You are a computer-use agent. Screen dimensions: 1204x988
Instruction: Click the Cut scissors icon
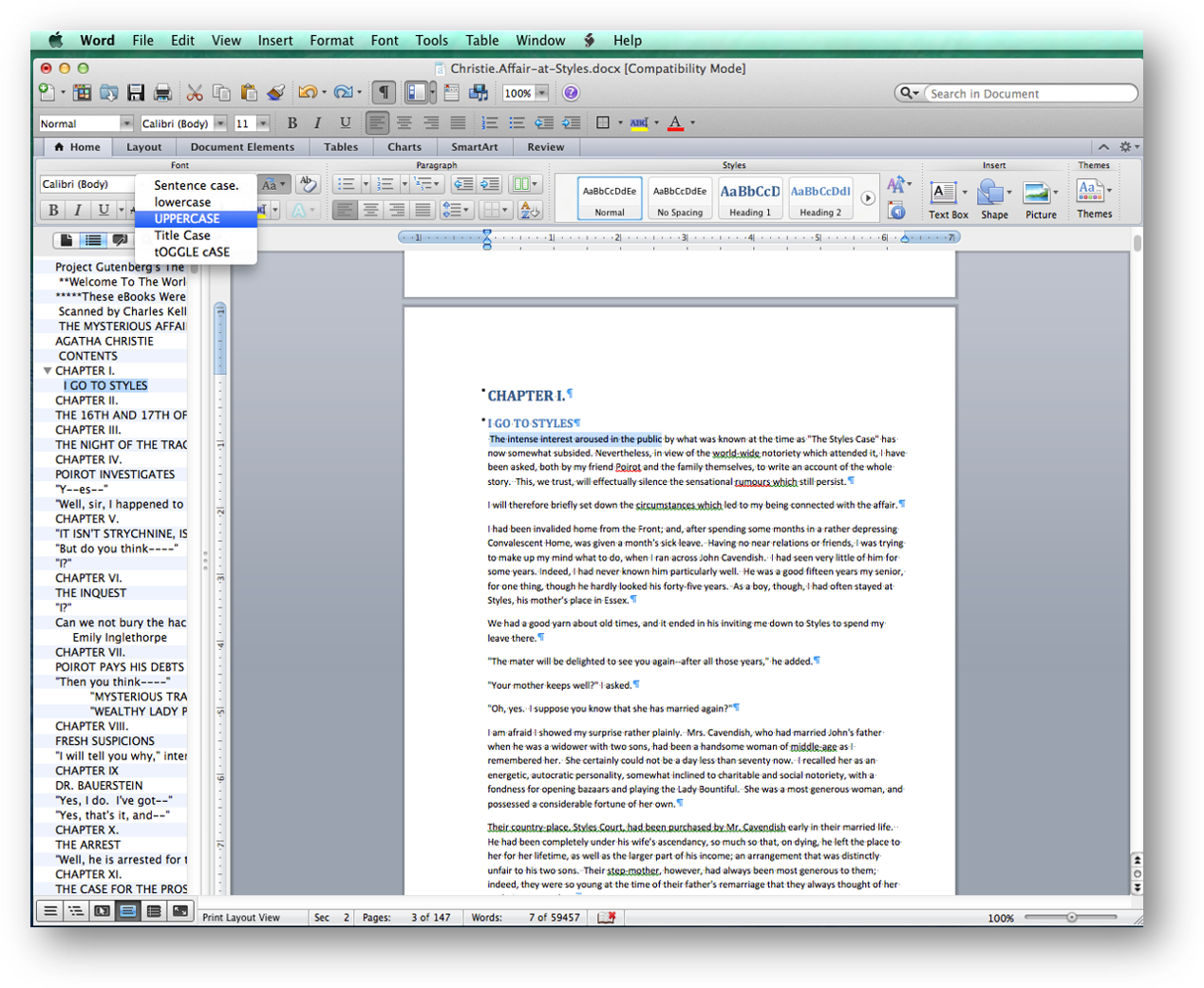coord(195,93)
